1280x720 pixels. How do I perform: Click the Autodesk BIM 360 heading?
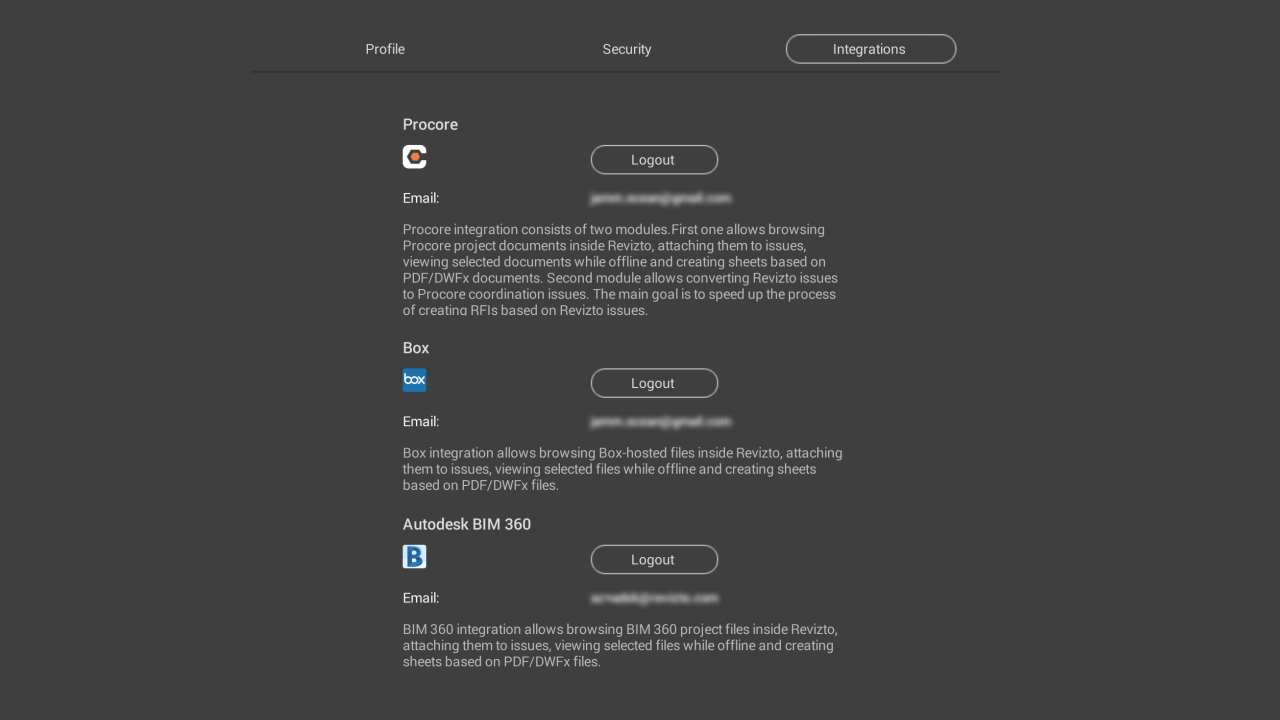467,524
